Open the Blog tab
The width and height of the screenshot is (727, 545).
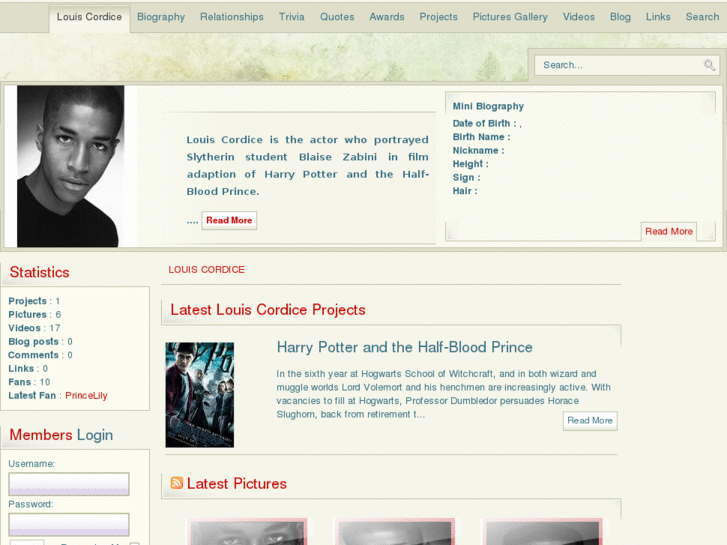(x=620, y=17)
